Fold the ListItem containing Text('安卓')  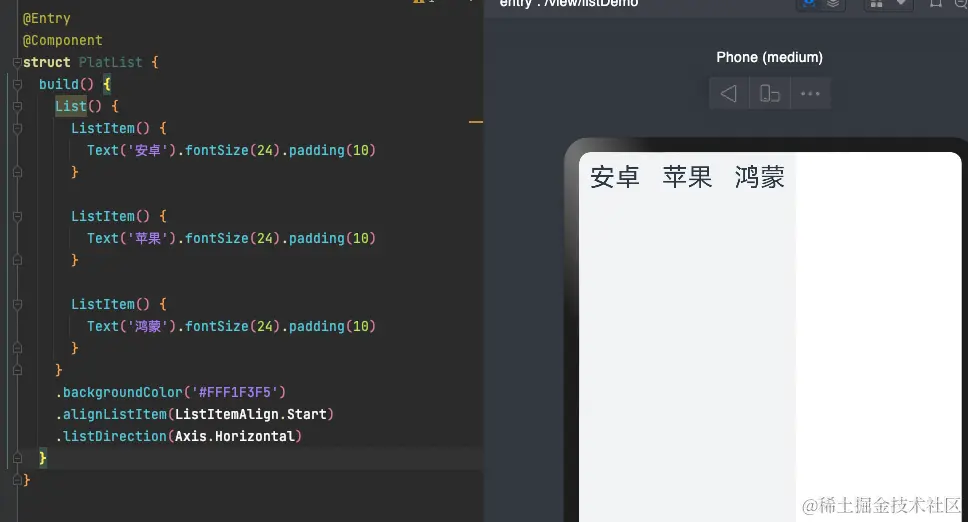pyautogui.click(x=17, y=128)
